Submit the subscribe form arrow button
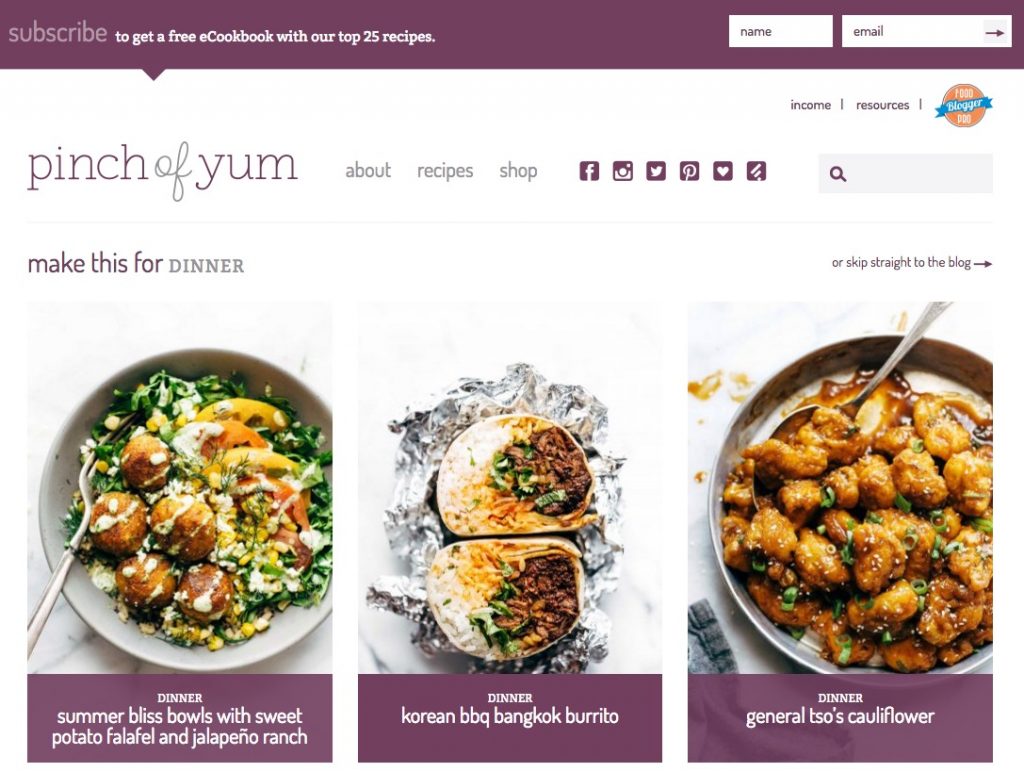 click(x=996, y=32)
